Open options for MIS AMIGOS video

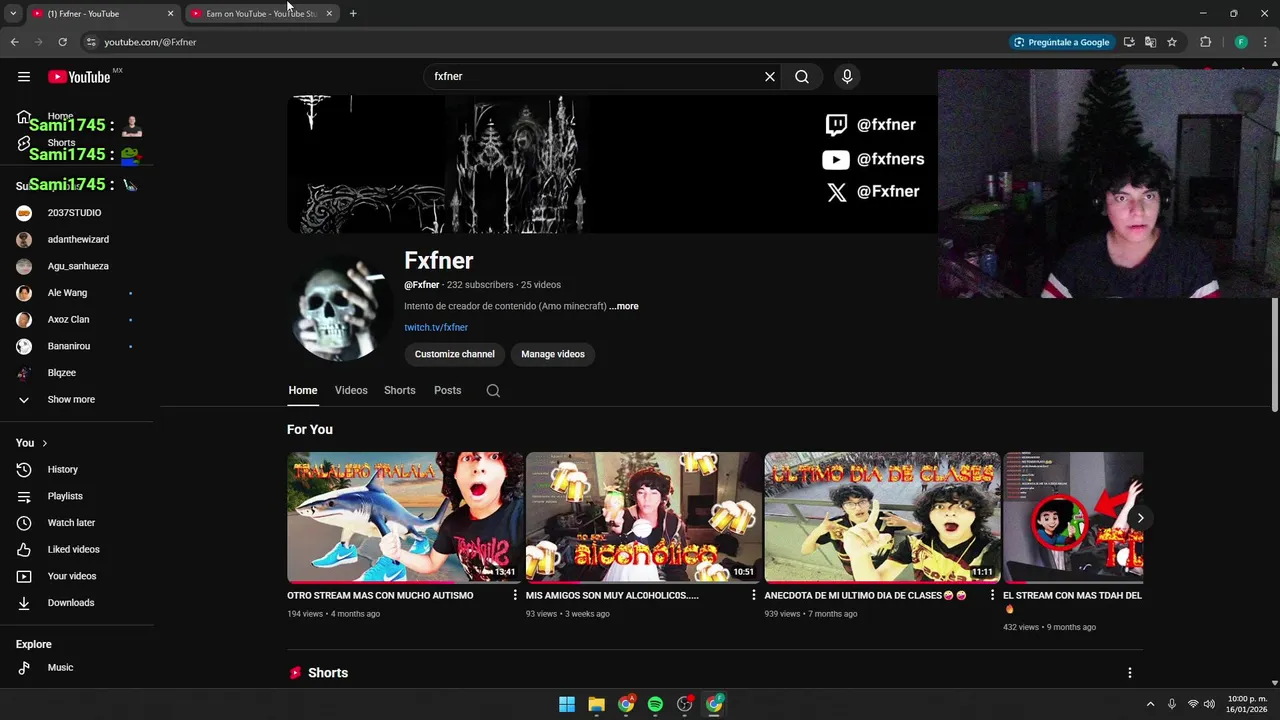point(754,595)
